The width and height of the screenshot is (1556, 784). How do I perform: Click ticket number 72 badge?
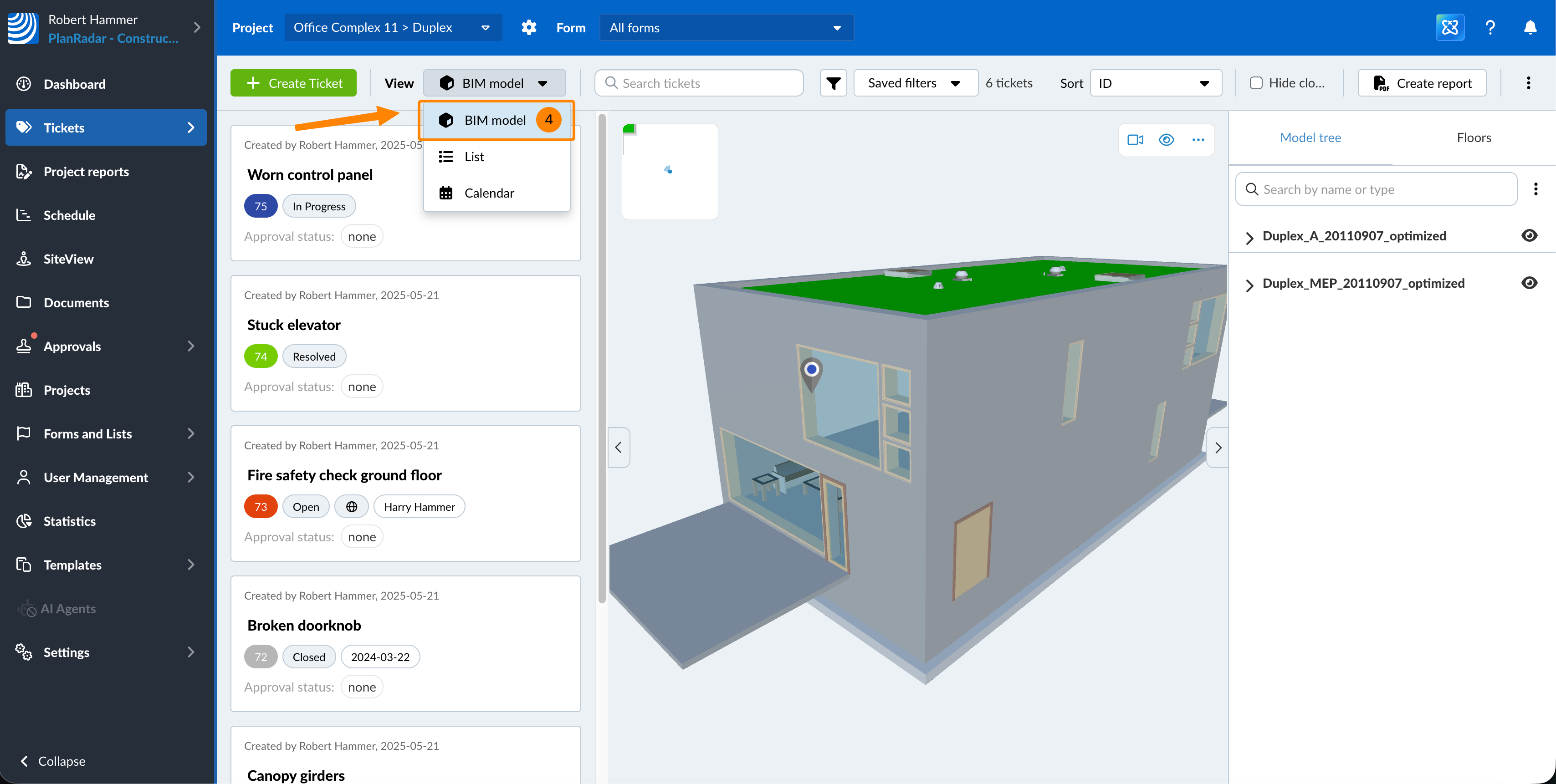[261, 657]
